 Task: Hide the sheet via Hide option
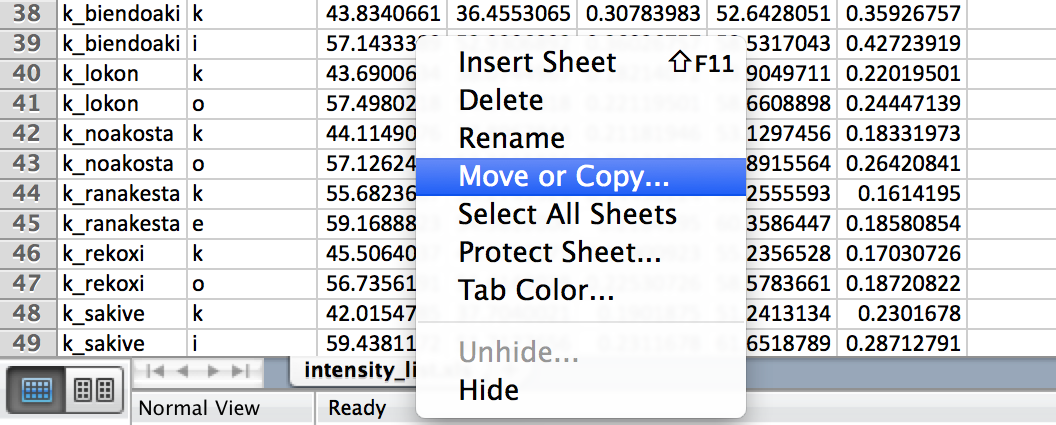(488, 390)
